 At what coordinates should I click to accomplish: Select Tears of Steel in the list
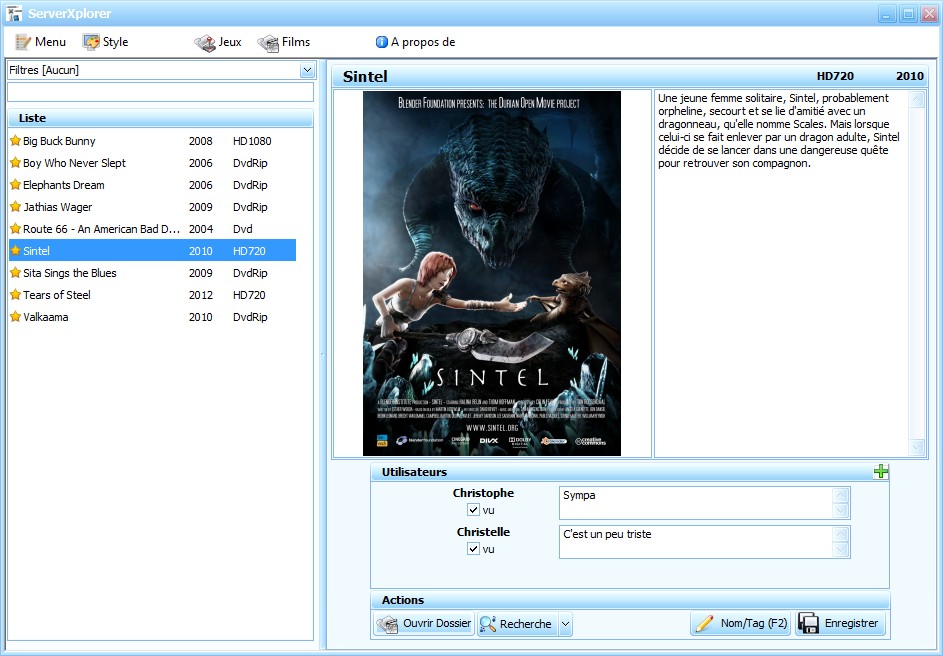(152, 295)
